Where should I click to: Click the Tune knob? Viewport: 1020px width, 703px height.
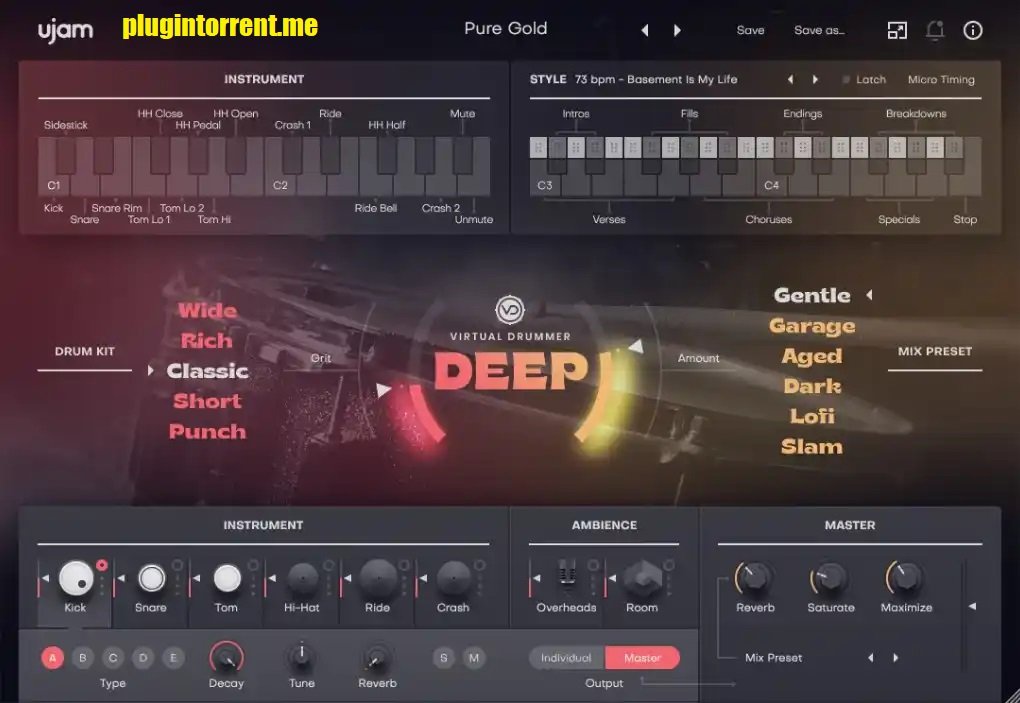click(x=302, y=657)
